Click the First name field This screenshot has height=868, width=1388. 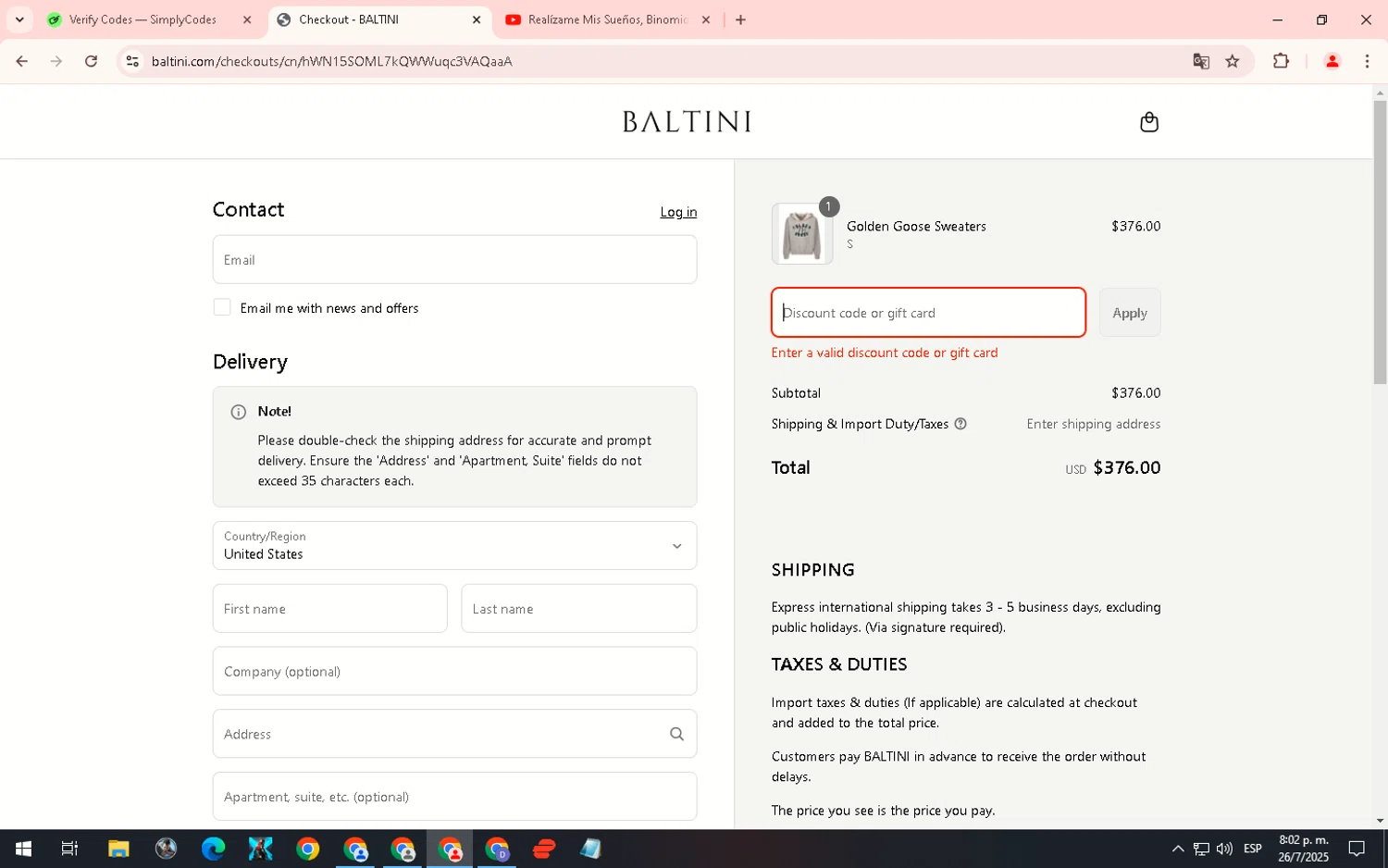pos(329,608)
